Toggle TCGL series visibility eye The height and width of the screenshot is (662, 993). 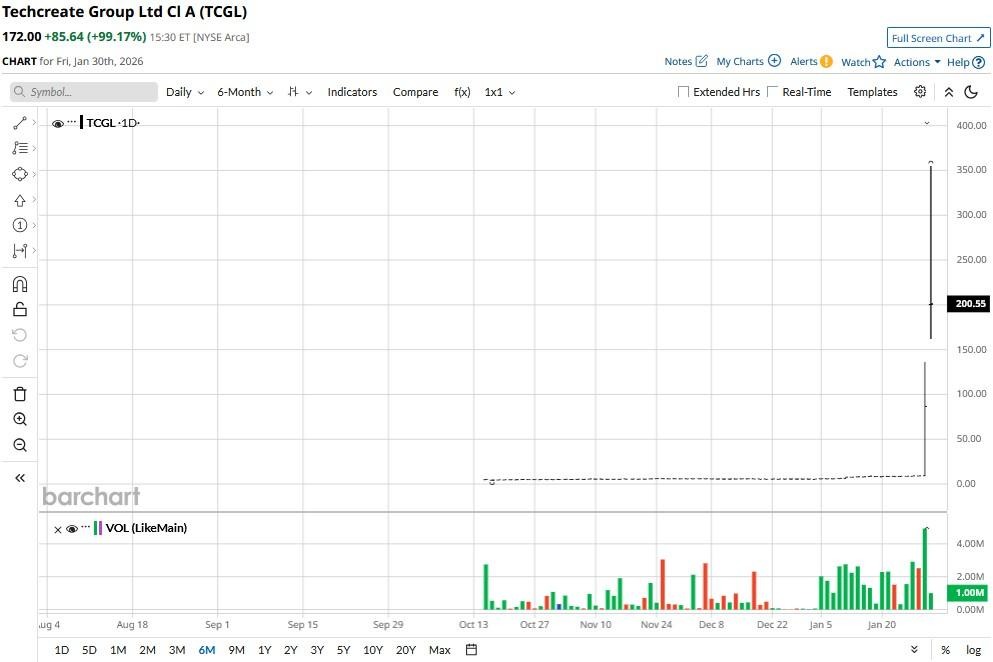click(58, 124)
